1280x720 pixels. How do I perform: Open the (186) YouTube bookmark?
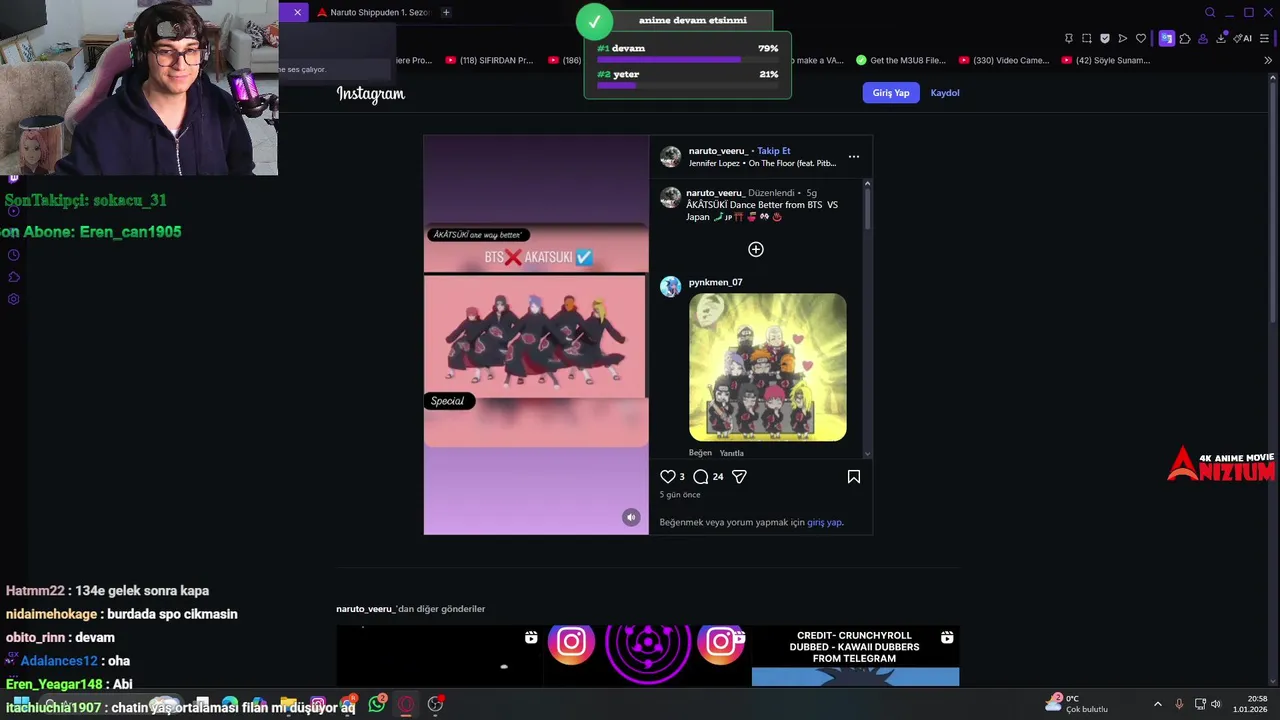click(564, 61)
